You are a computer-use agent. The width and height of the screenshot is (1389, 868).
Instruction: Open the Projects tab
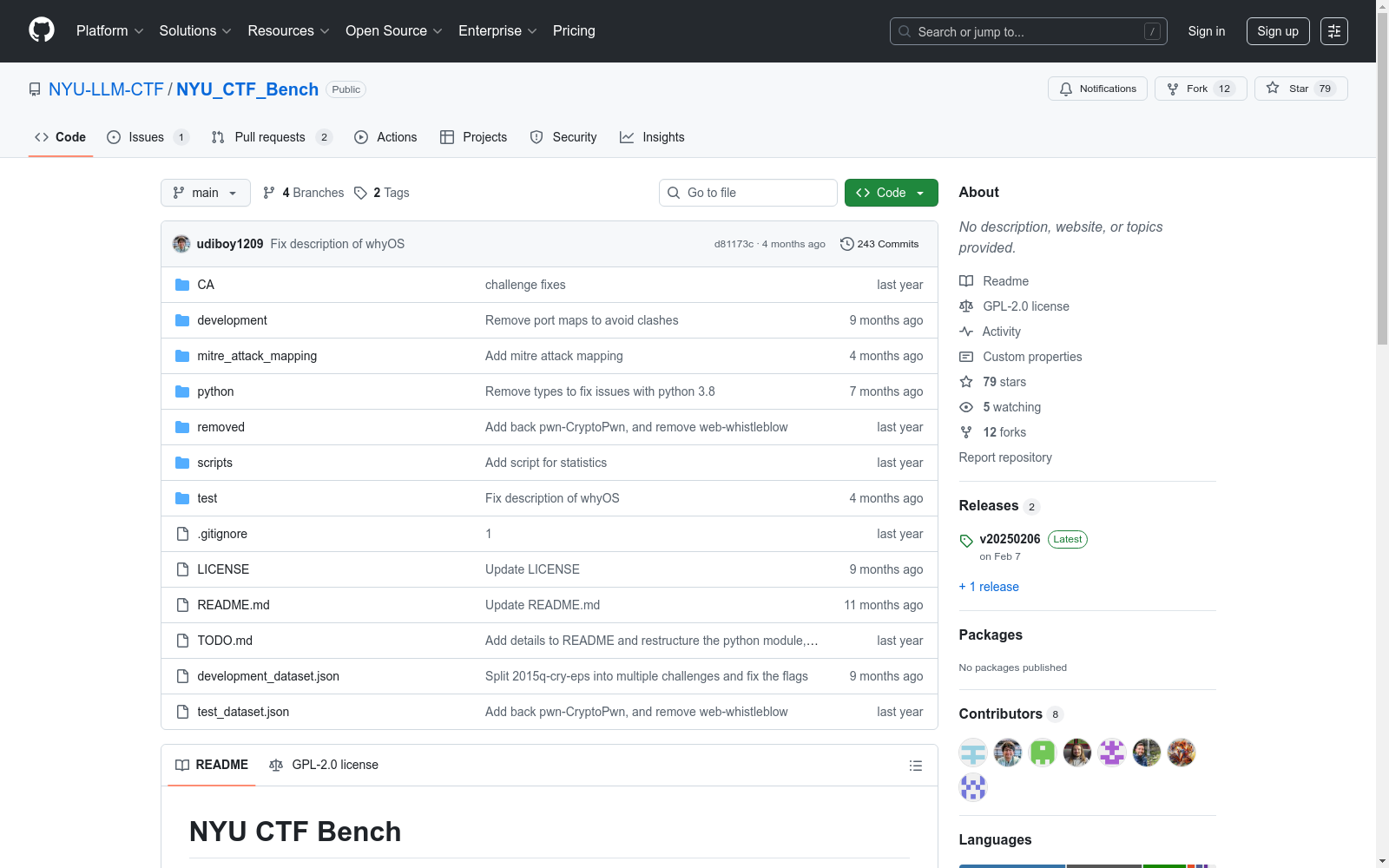click(473, 137)
